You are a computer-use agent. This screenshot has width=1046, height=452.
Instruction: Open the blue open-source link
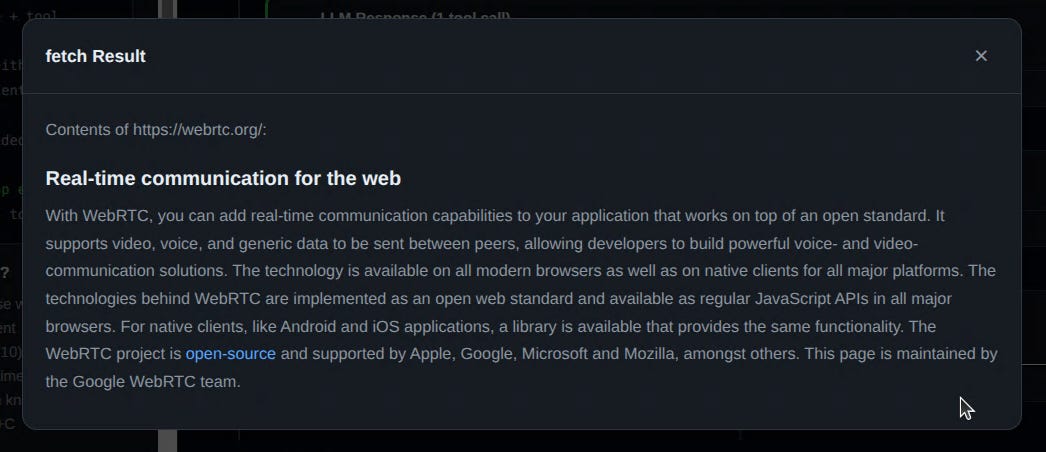(231, 354)
